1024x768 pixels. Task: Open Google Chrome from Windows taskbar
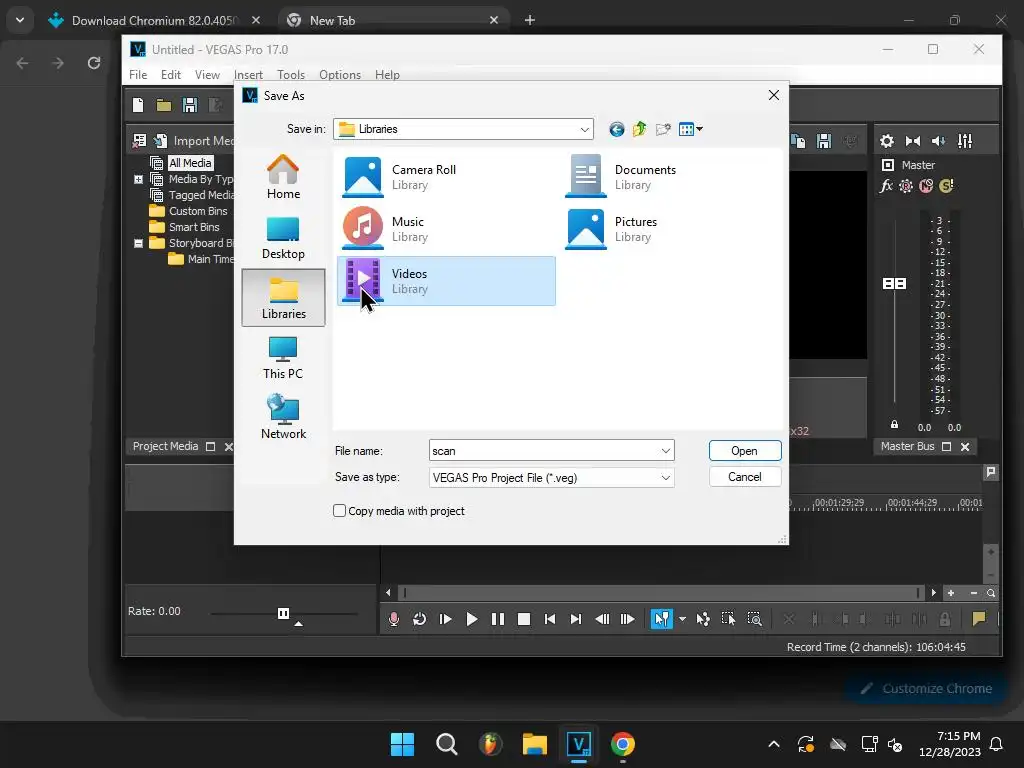[622, 744]
